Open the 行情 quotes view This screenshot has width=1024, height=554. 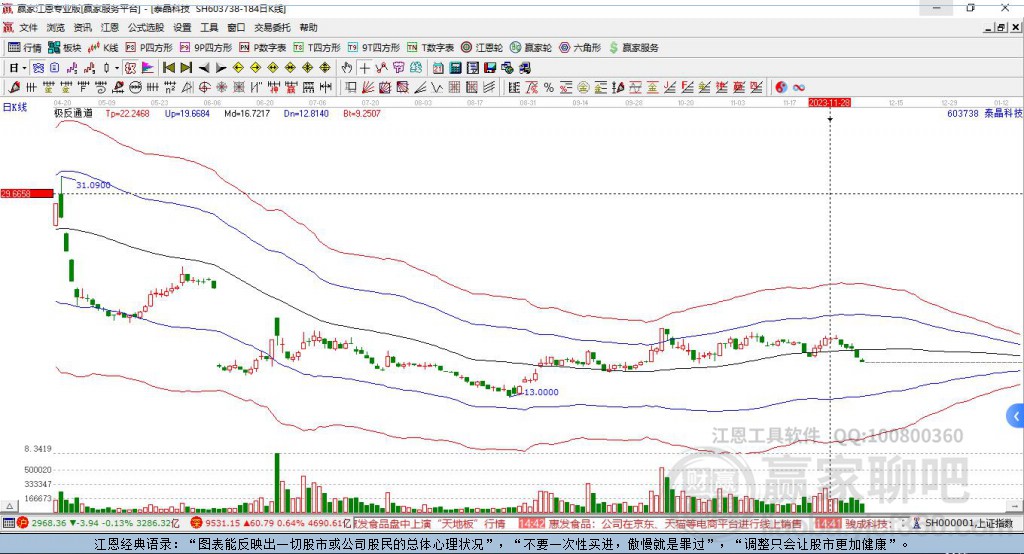pos(25,48)
